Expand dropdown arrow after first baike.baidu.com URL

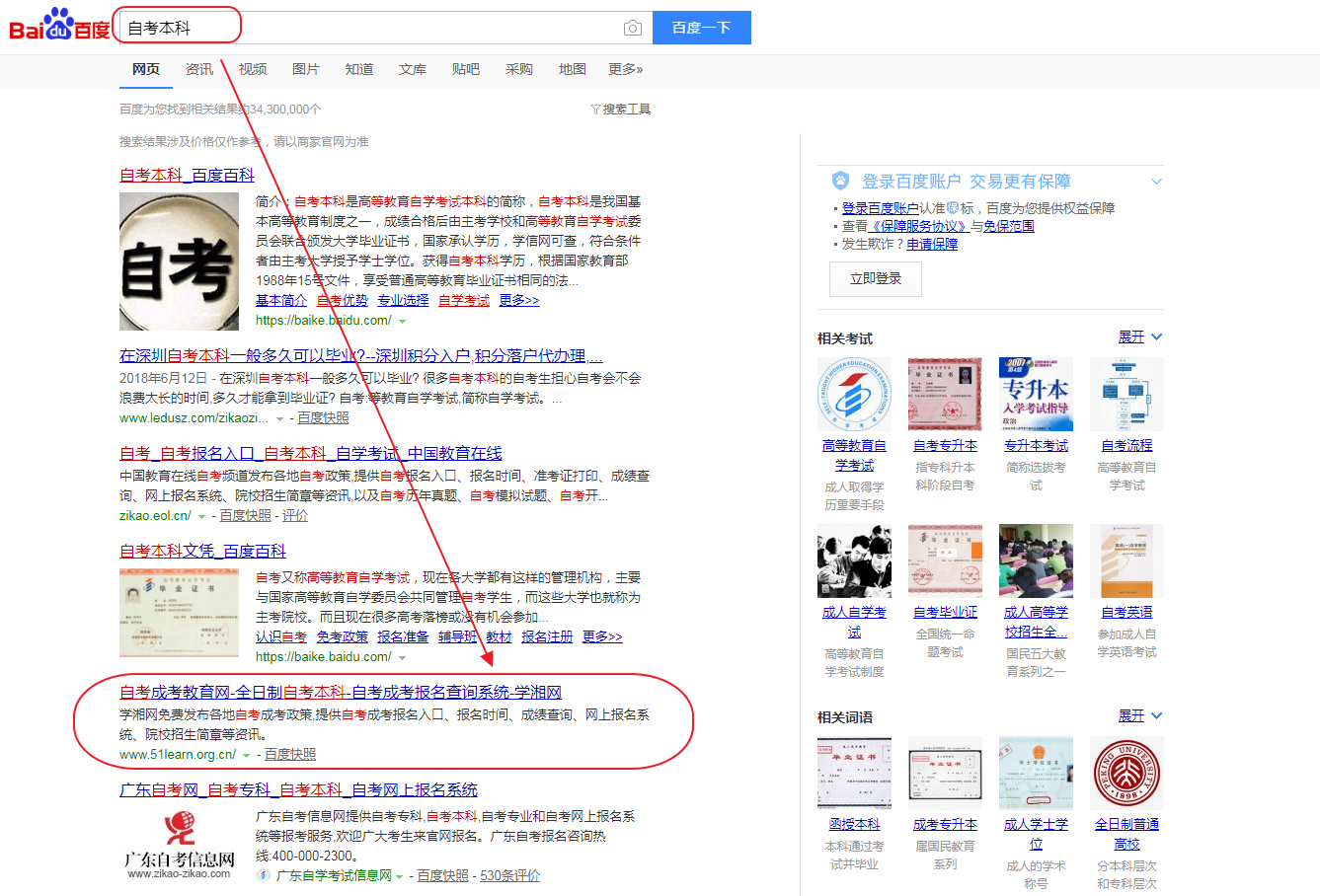pos(402,322)
